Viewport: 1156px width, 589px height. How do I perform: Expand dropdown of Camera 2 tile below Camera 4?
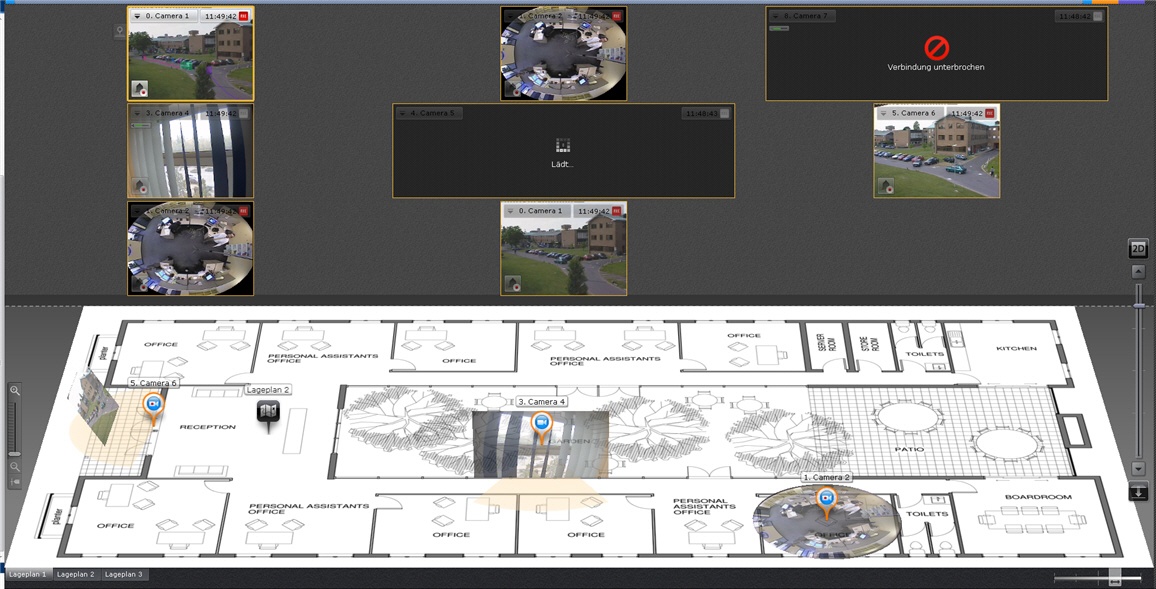tap(136, 210)
